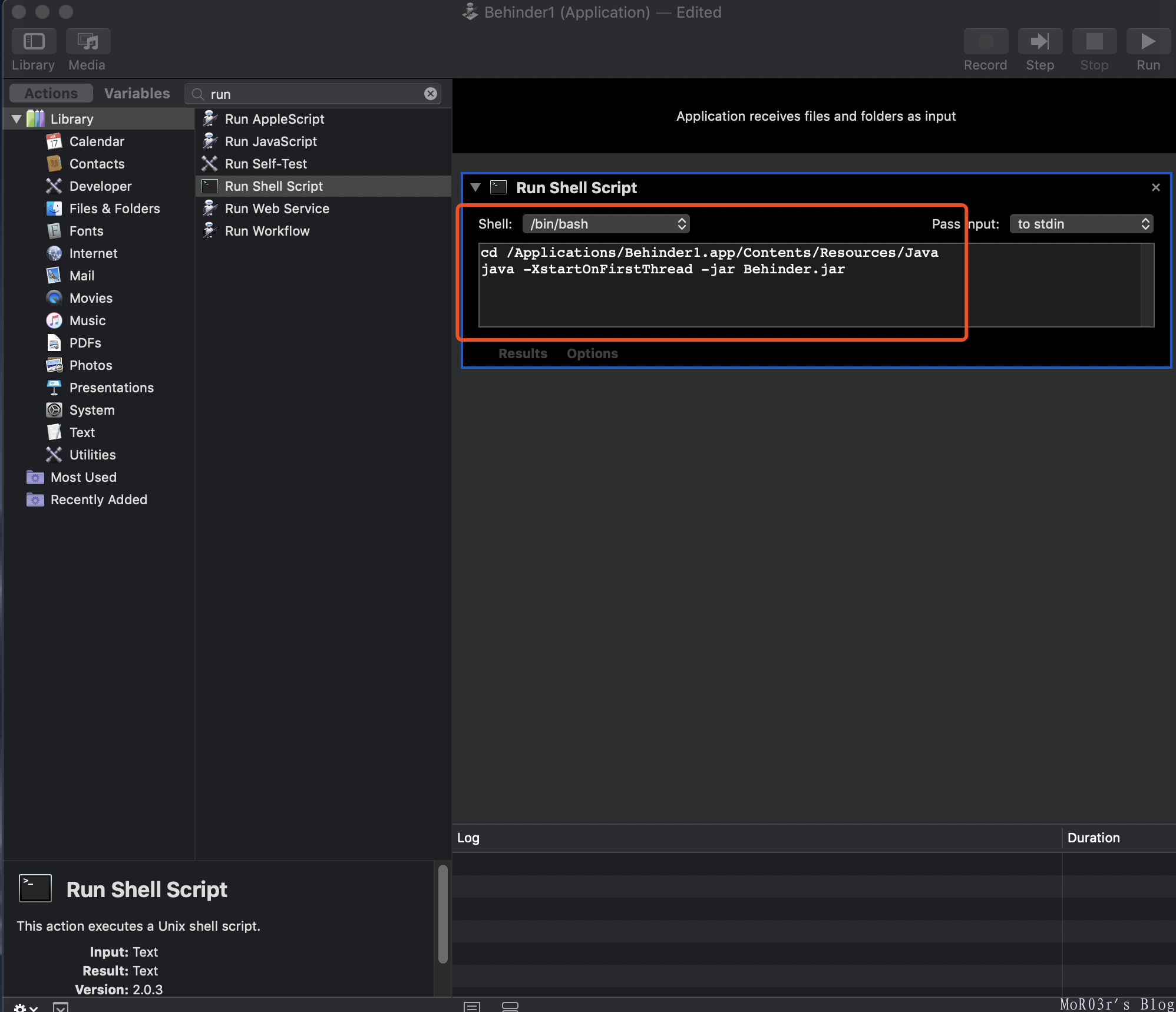Screen dimensions: 1176x1012
Task: Open the Media browser toolbar button
Action: tap(88, 41)
